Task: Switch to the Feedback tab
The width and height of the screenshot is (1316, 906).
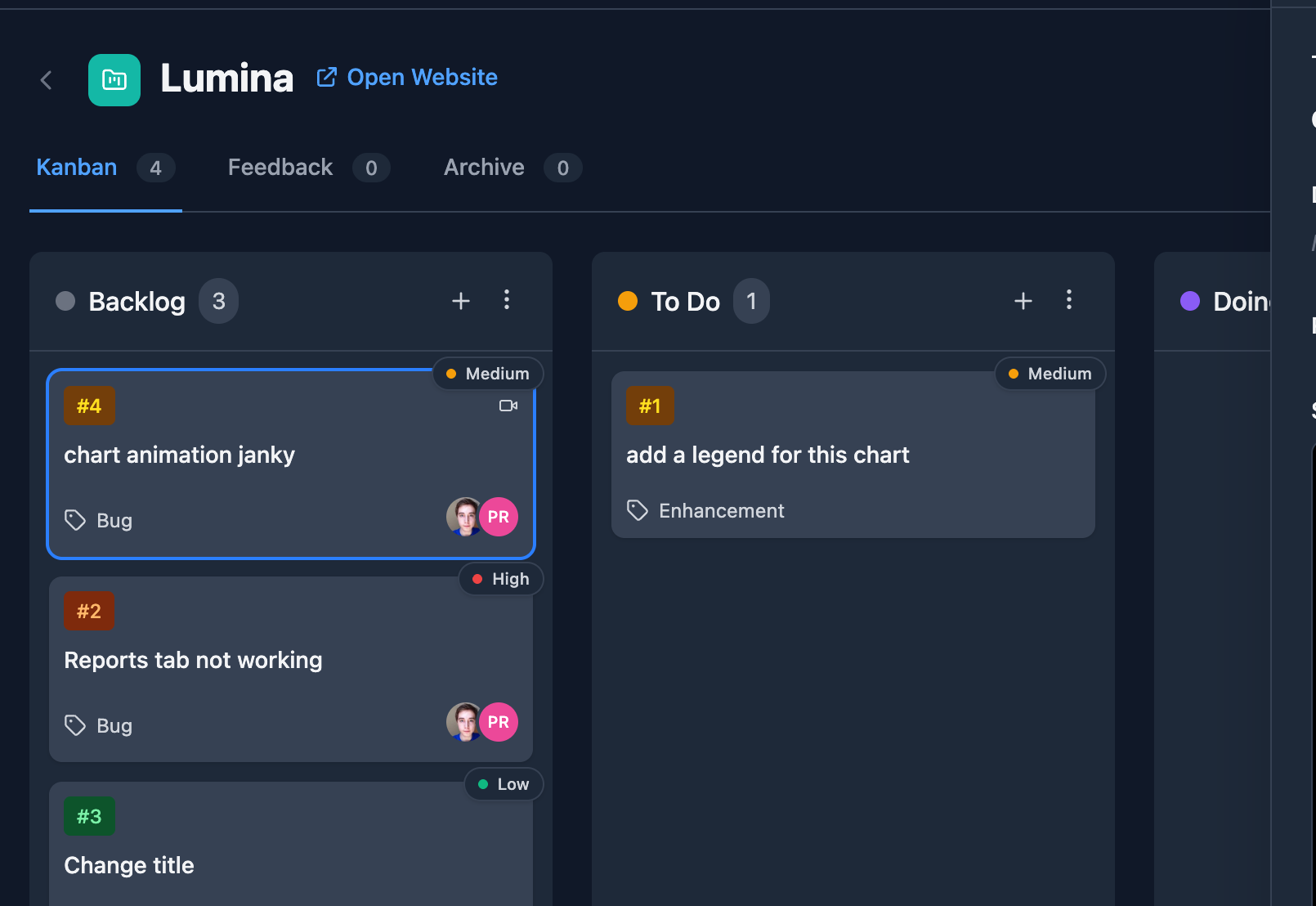Action: 280,168
